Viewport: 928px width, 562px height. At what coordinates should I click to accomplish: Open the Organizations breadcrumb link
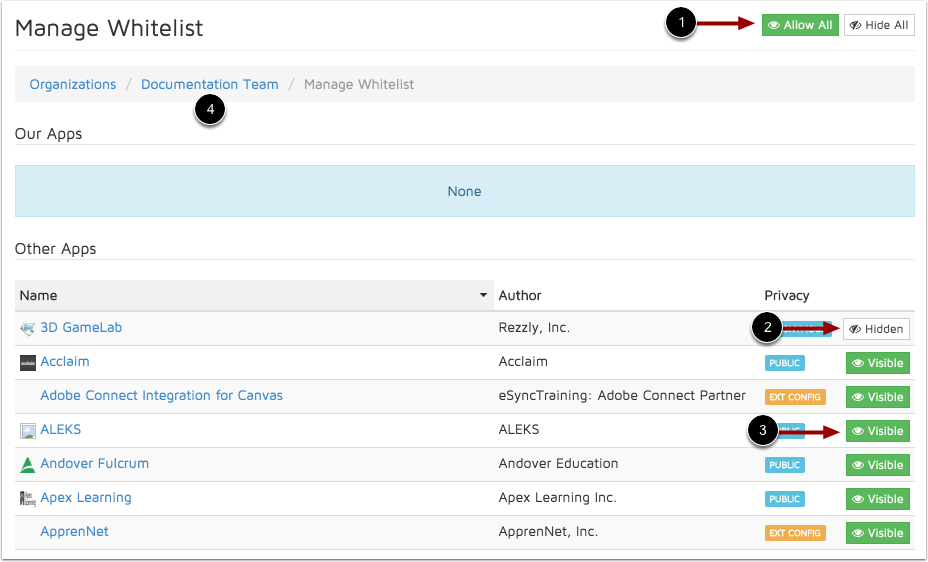[73, 84]
